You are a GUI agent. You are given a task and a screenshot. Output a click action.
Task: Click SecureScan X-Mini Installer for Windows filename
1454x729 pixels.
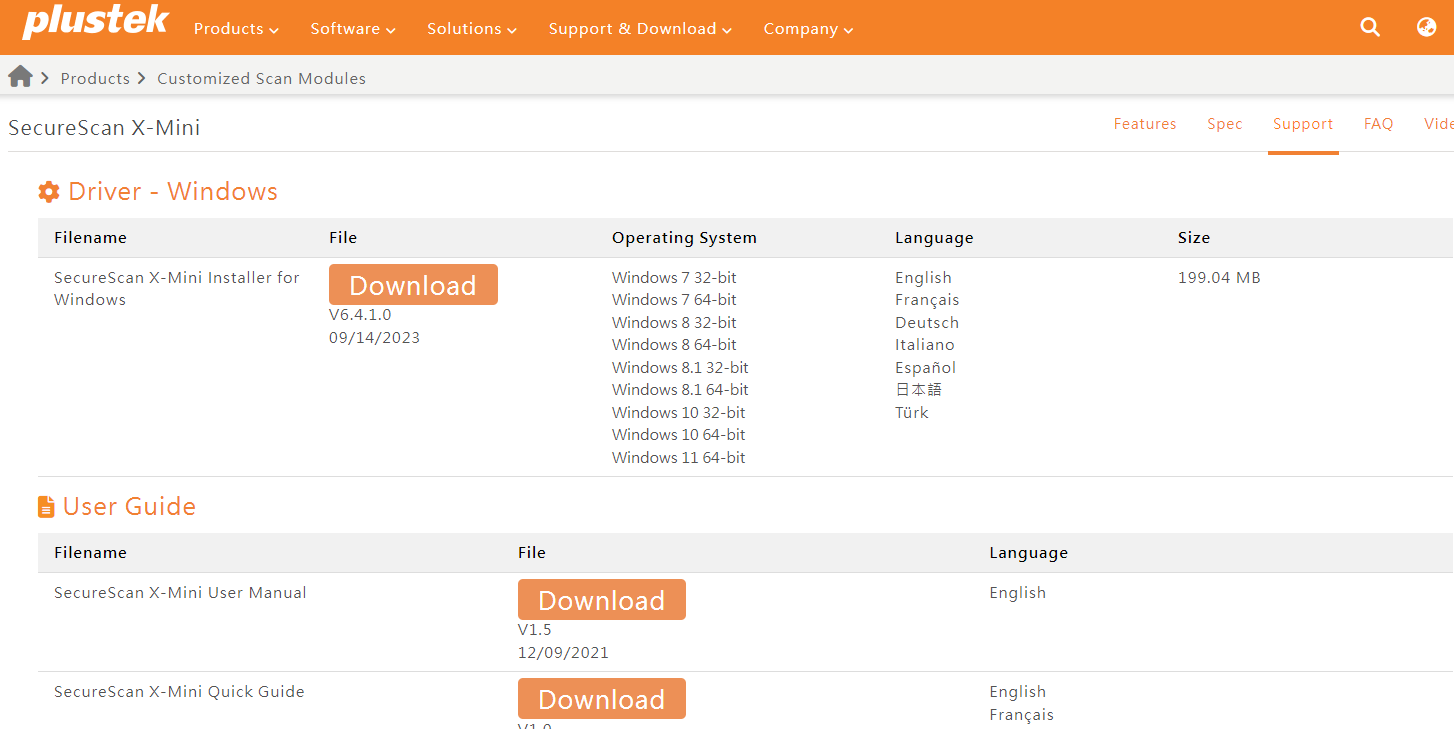tap(177, 289)
